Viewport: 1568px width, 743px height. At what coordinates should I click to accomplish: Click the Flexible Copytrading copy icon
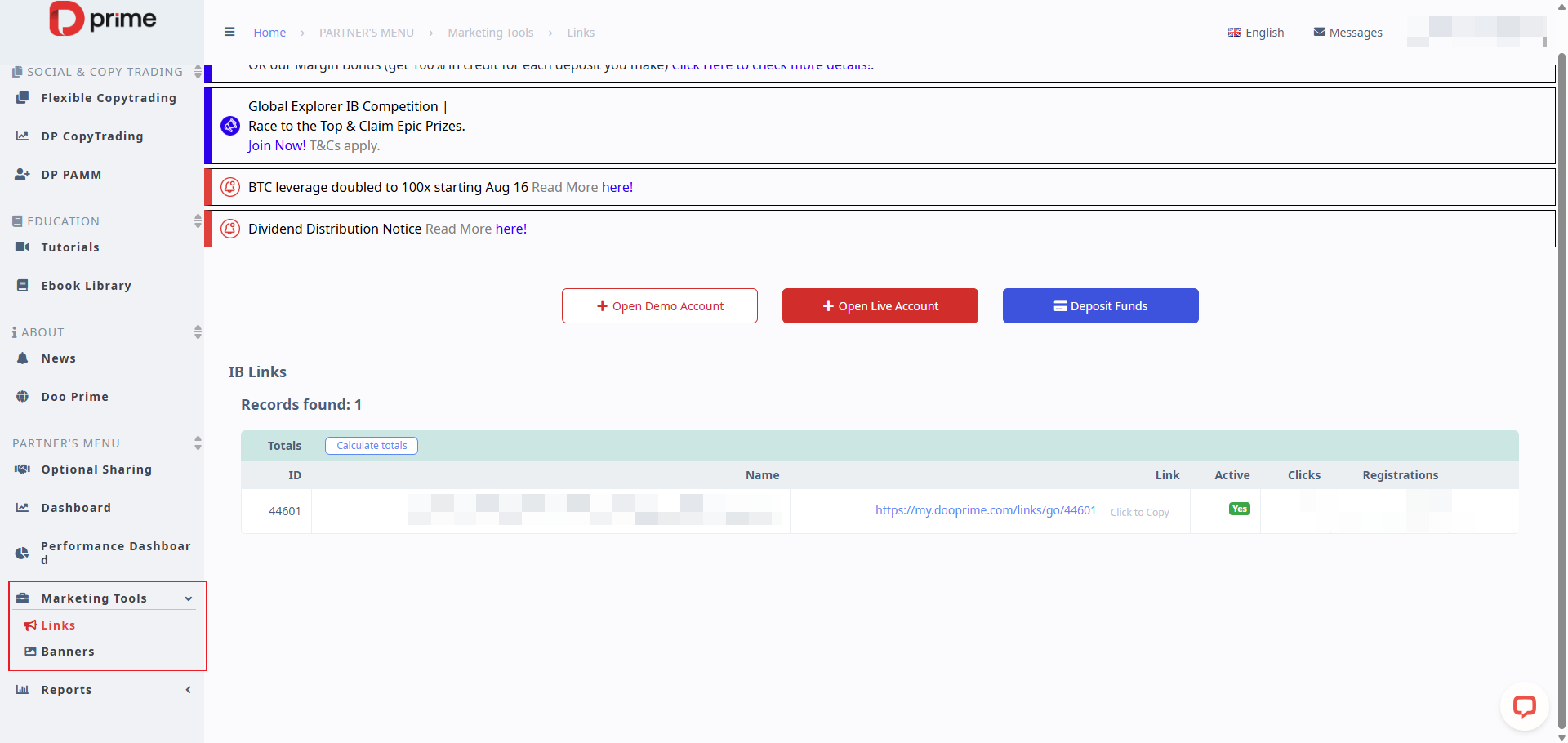23,98
